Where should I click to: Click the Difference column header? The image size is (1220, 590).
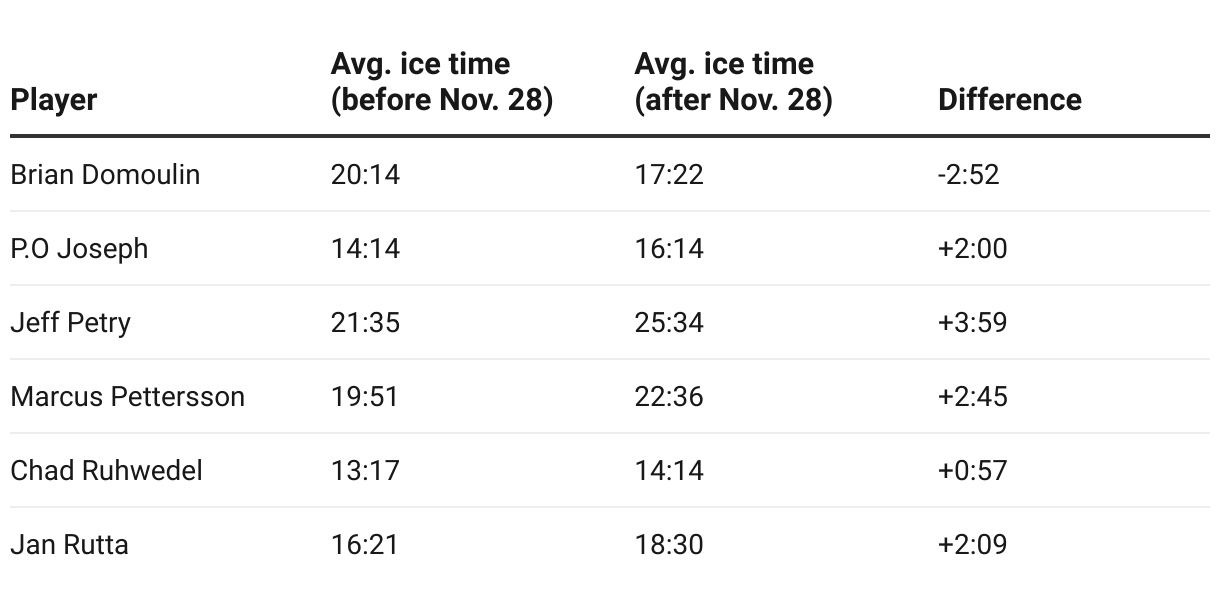(1010, 100)
